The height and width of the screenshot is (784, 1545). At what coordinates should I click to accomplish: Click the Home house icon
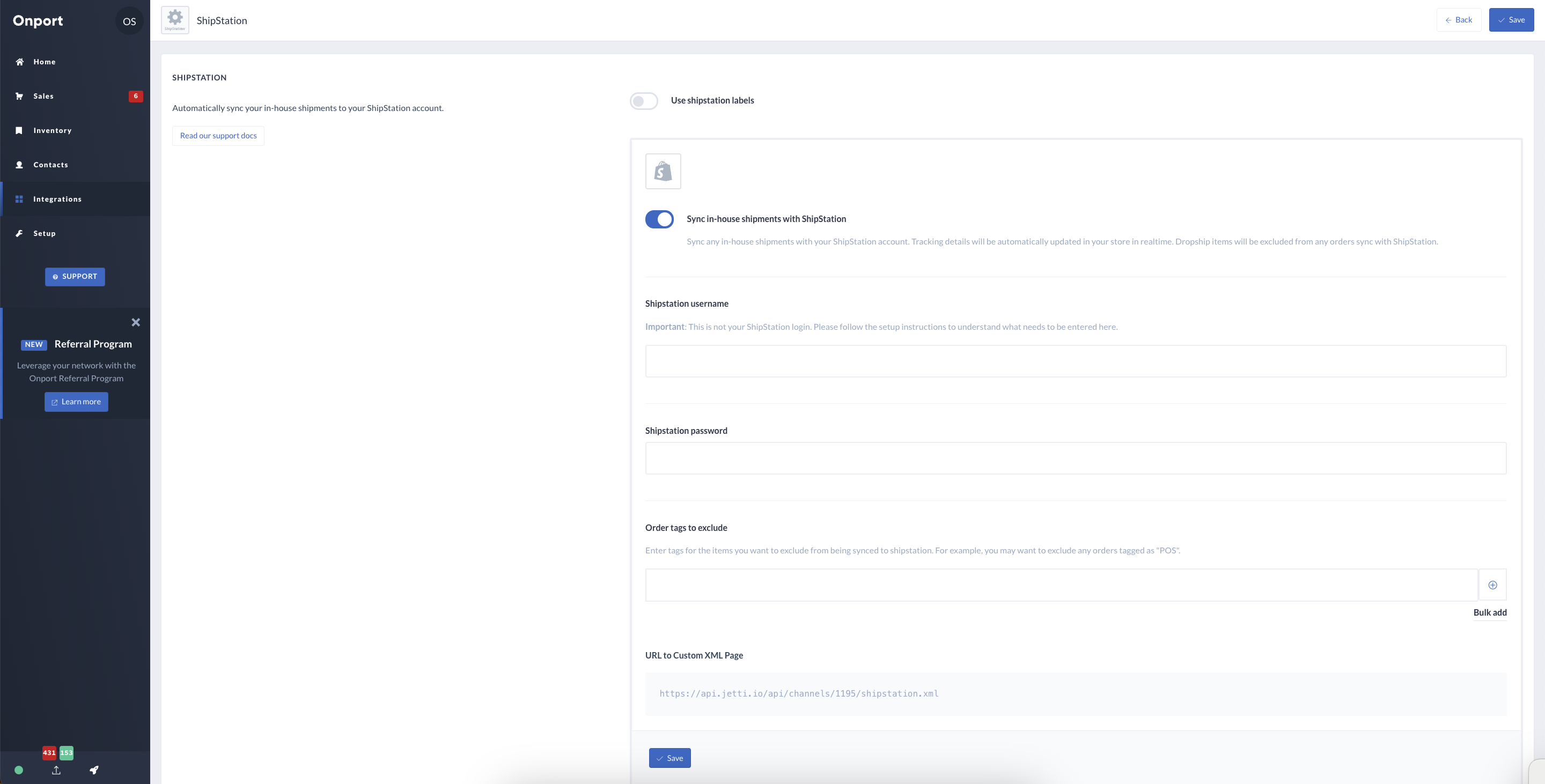click(19, 62)
